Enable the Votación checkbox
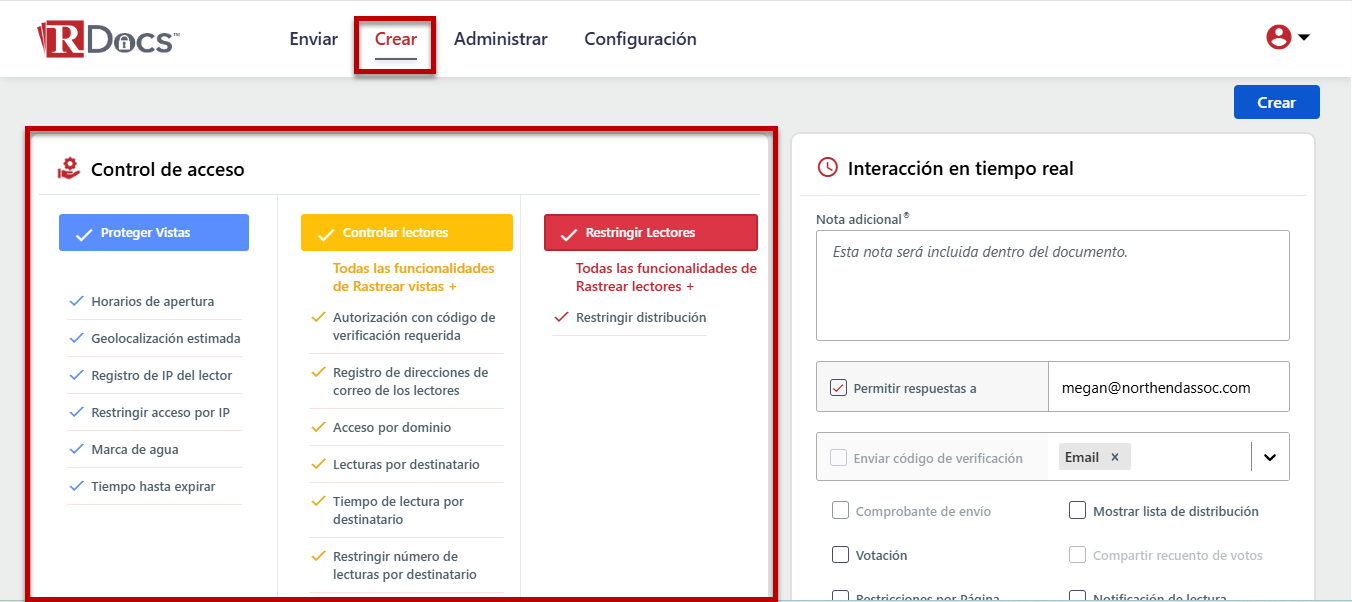1352x602 pixels. tap(840, 555)
